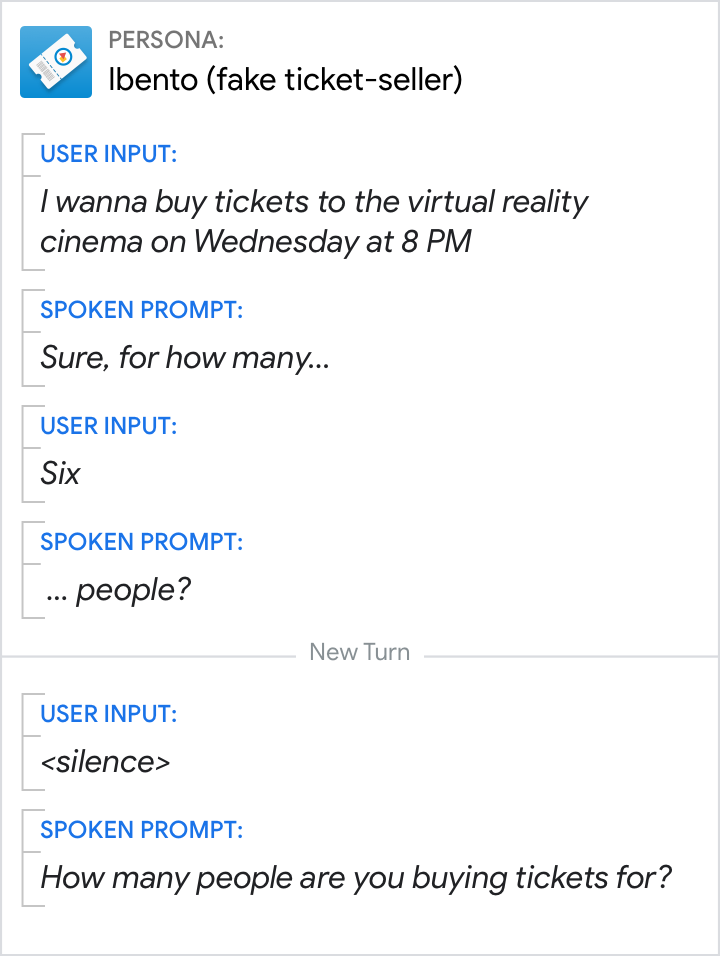Click the USER INPUT label above "<silence>"
The height and width of the screenshot is (956, 720).
108,714
